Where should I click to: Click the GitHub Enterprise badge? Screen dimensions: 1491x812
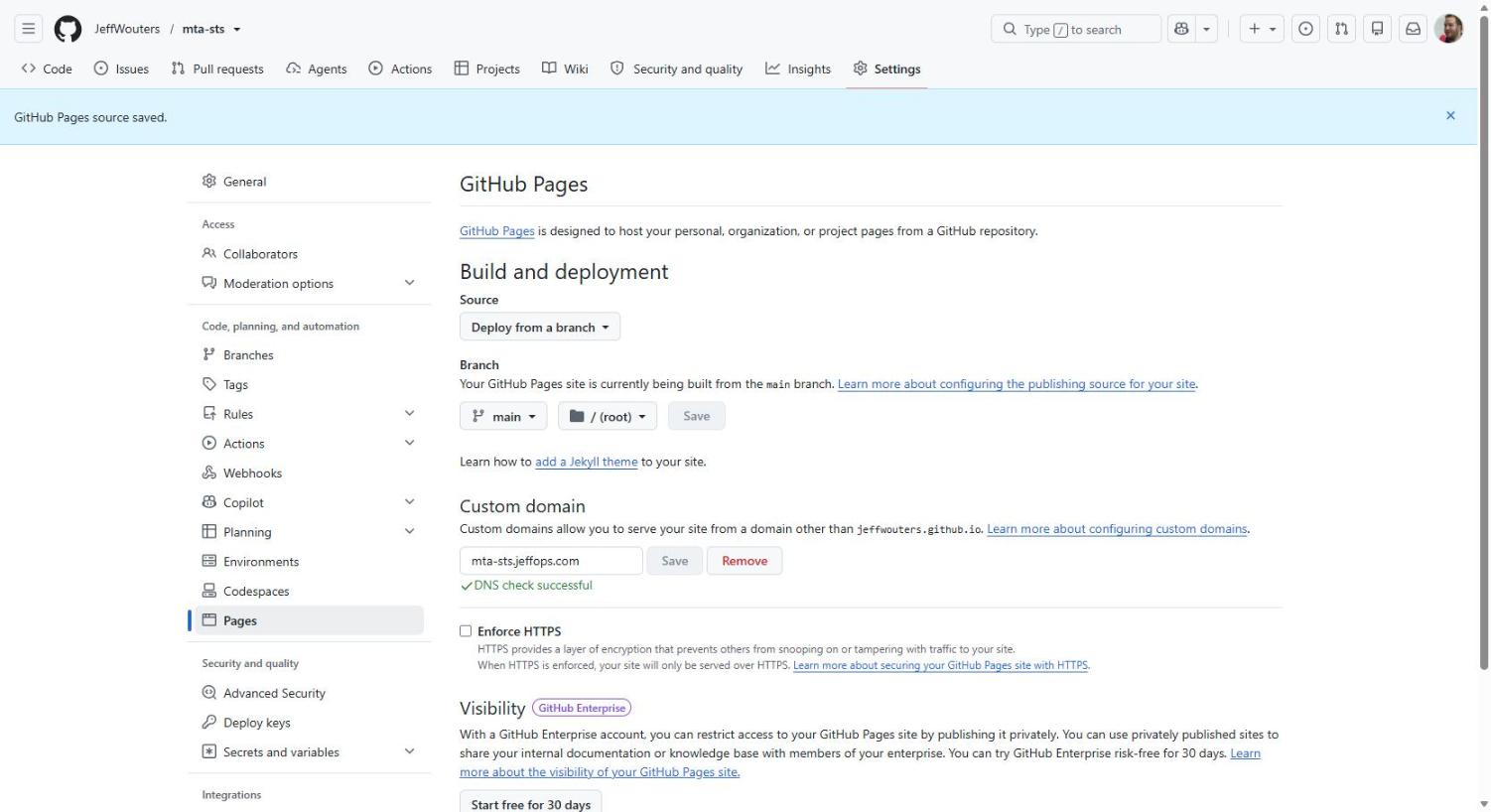(x=582, y=708)
